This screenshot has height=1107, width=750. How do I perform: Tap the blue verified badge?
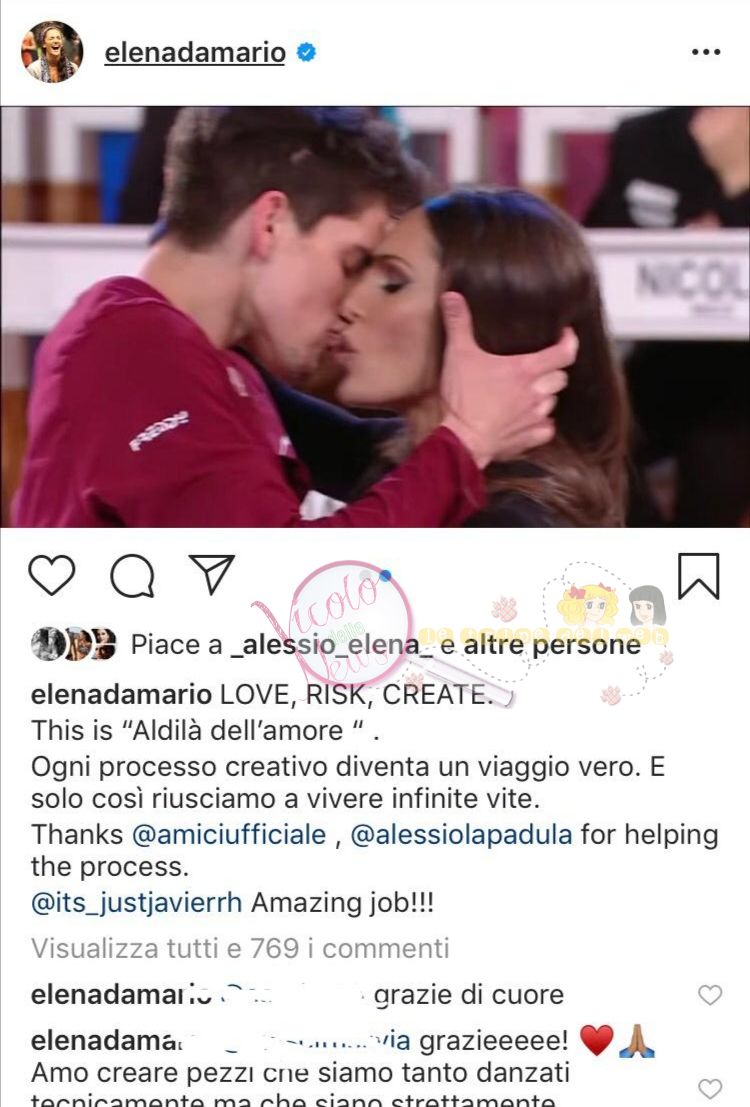(306, 52)
